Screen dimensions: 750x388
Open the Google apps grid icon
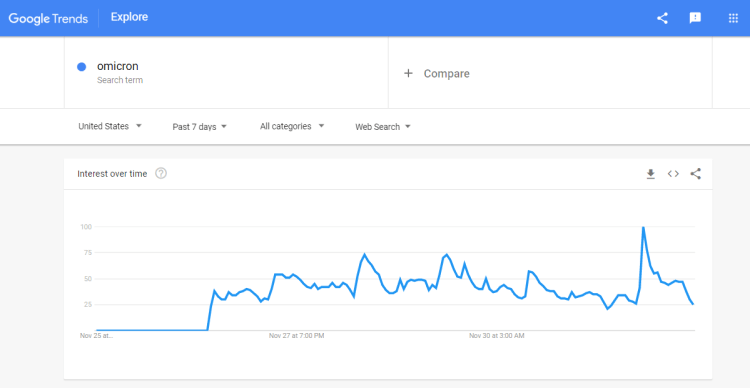733,18
